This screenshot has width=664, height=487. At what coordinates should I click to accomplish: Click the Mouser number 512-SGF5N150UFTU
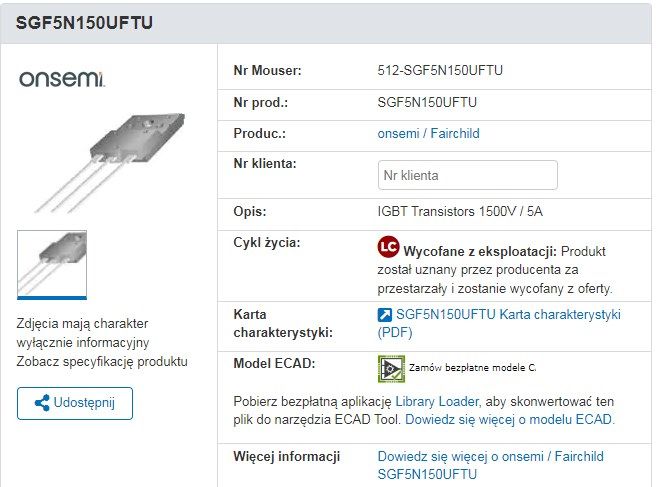pos(440,70)
